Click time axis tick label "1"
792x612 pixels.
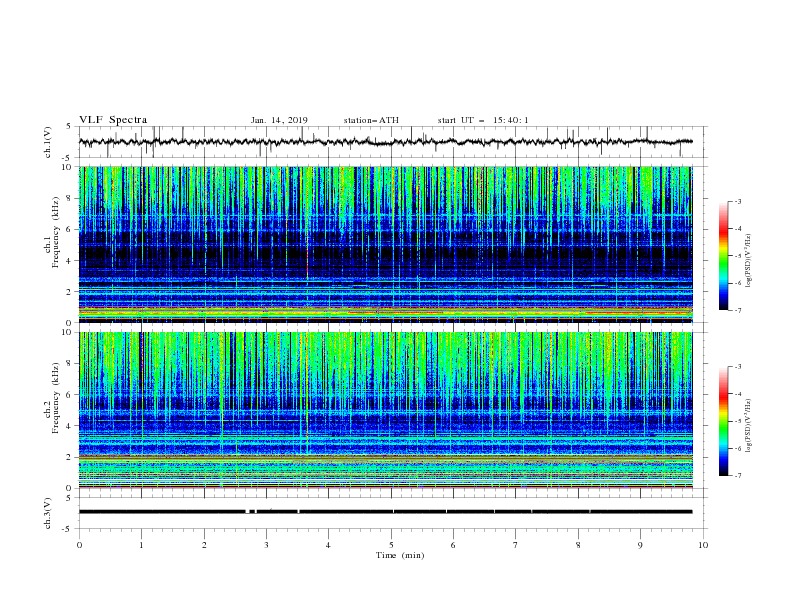pyautogui.click(x=141, y=545)
